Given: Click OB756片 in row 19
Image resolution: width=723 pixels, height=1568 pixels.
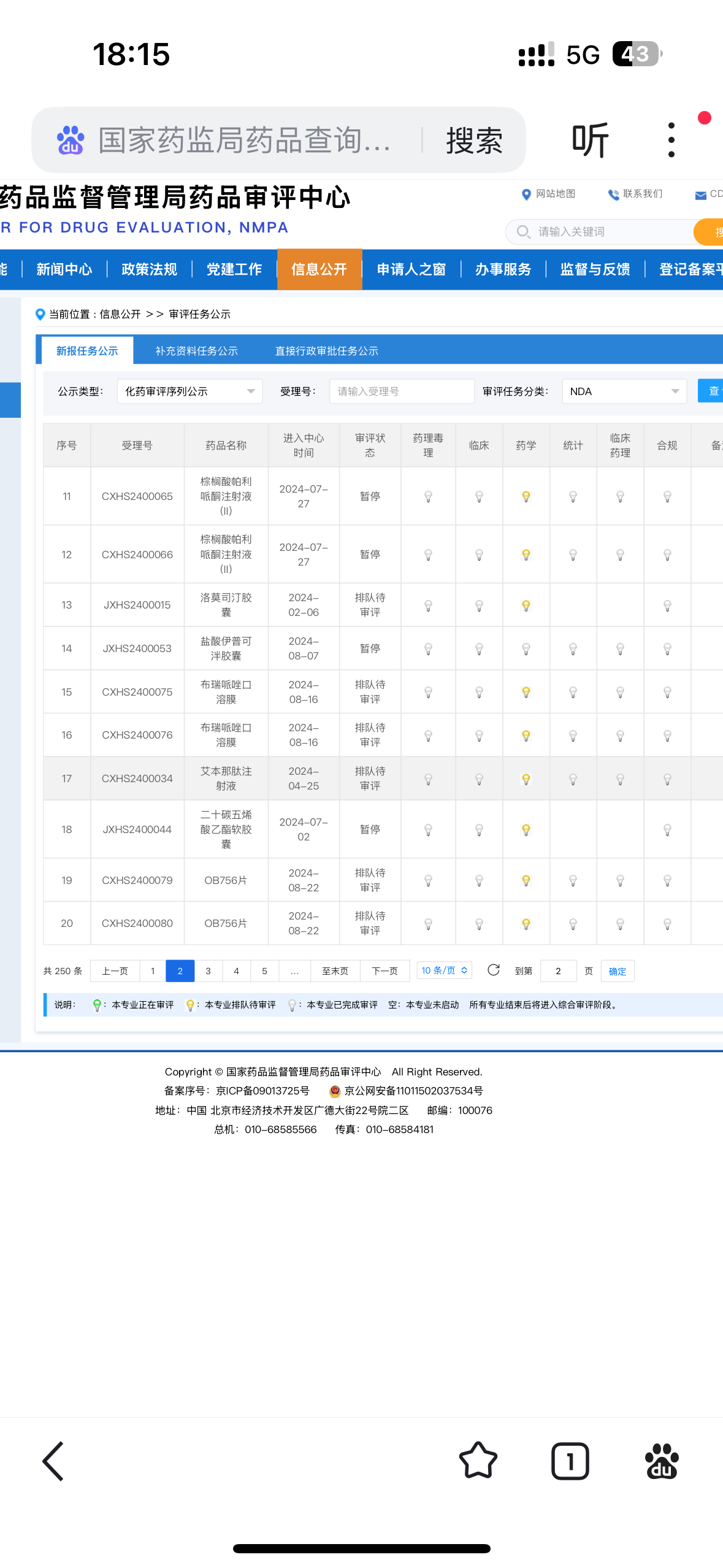Looking at the screenshot, I should 226,880.
